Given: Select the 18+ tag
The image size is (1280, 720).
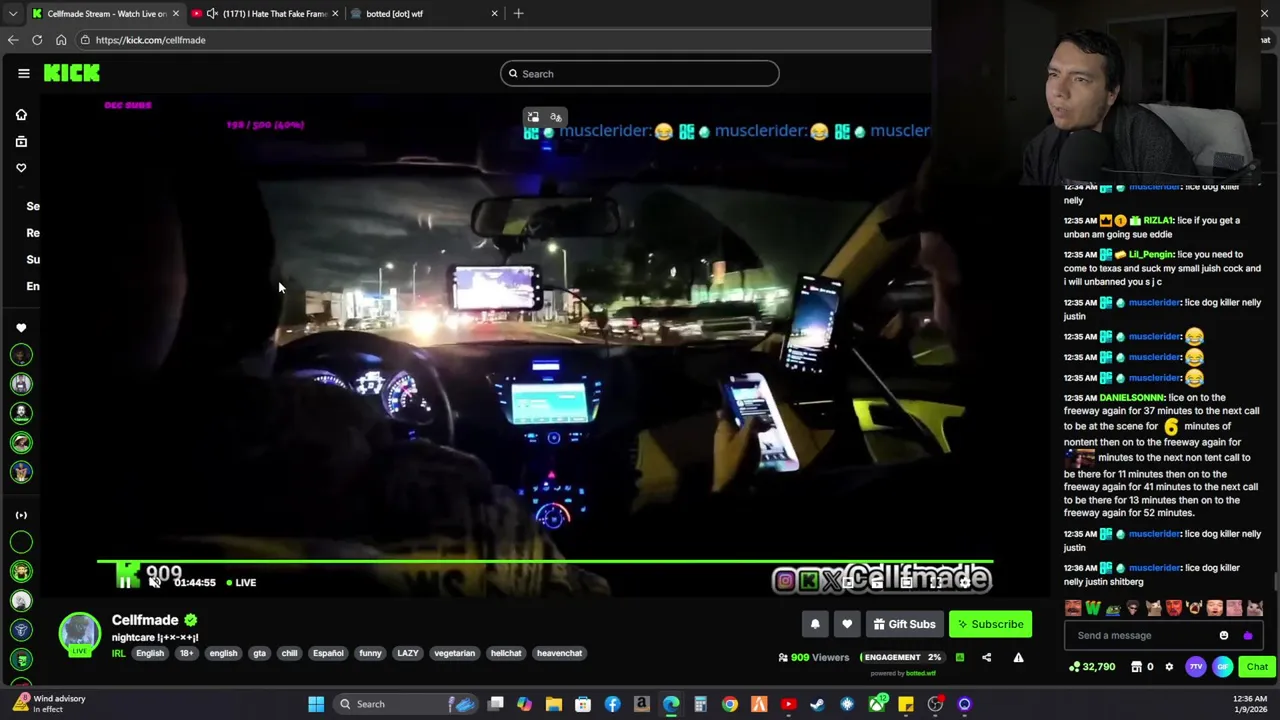Looking at the screenshot, I should [186, 653].
